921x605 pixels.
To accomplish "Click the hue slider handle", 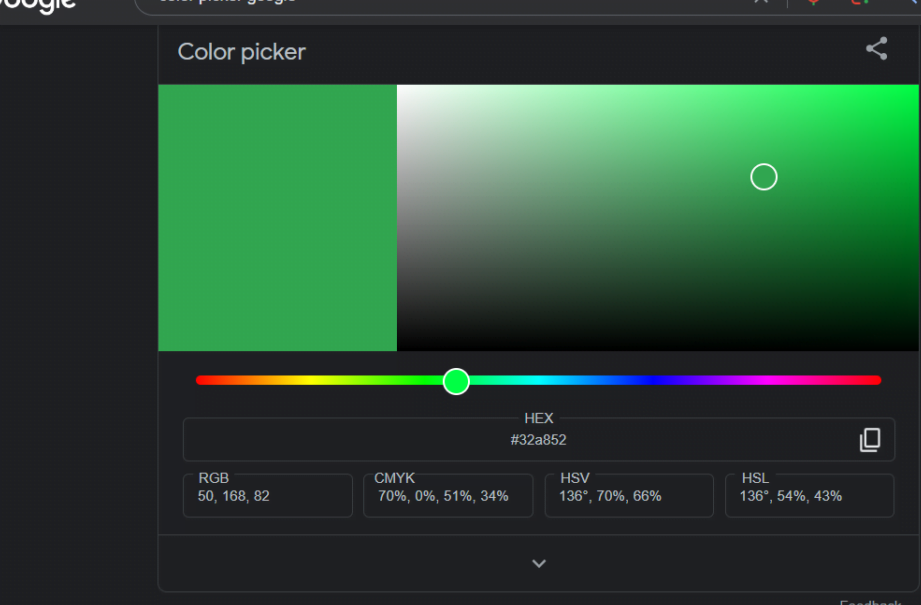I will pos(456,381).
